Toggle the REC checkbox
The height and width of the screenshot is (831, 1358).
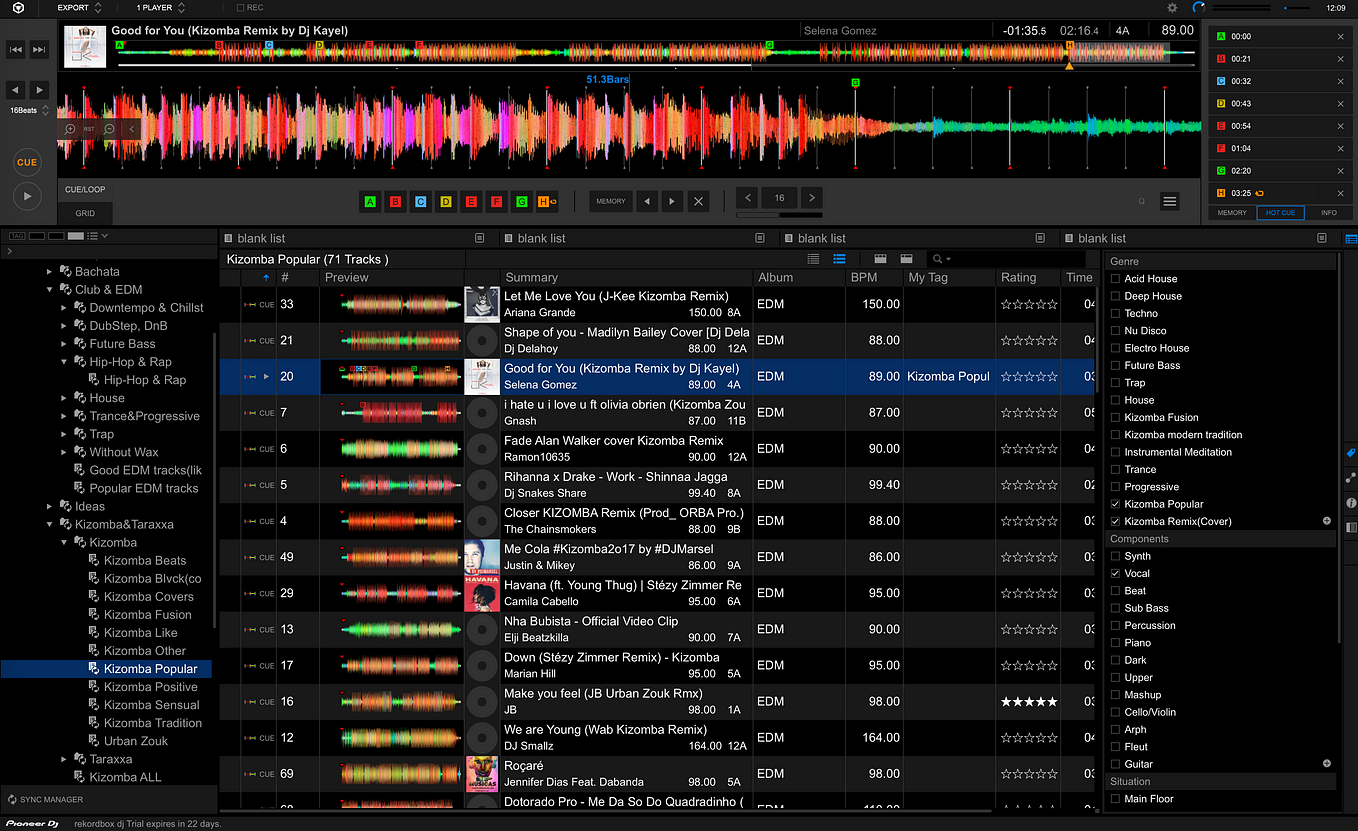pyautogui.click(x=240, y=8)
